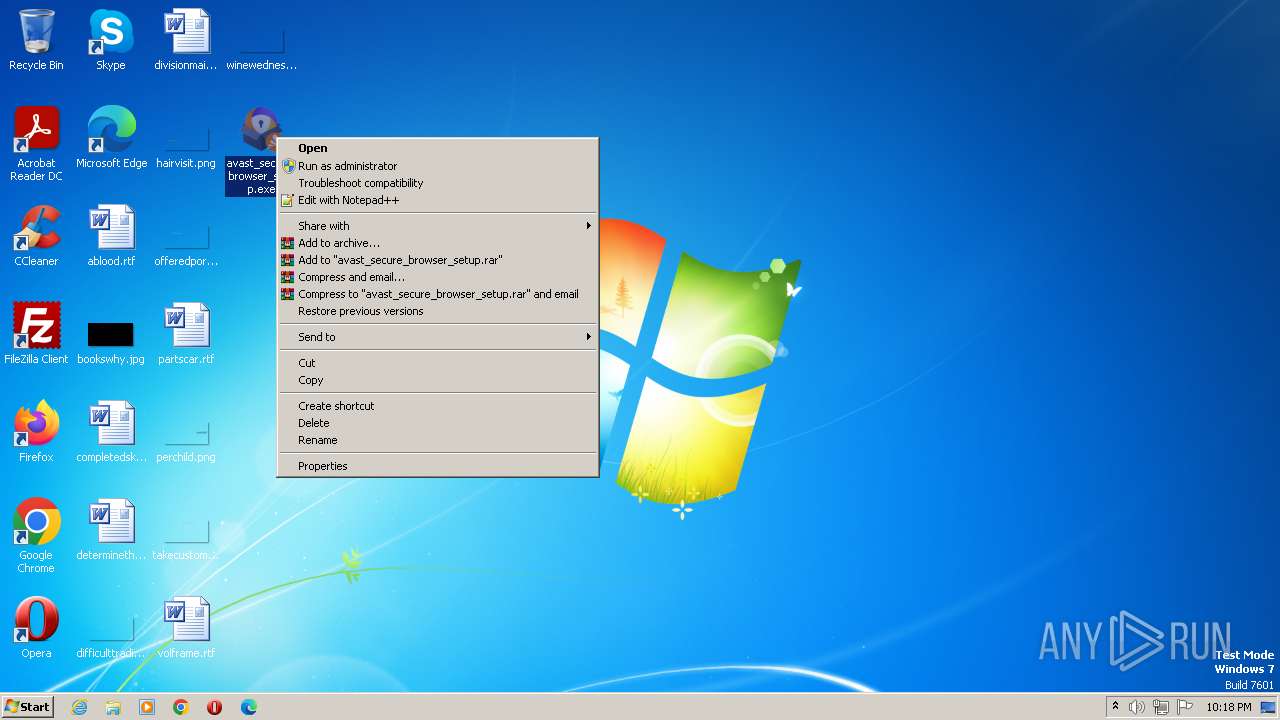The height and width of the screenshot is (720, 1280).
Task: Choose Copy in the context menu
Action: pyautogui.click(x=438, y=380)
